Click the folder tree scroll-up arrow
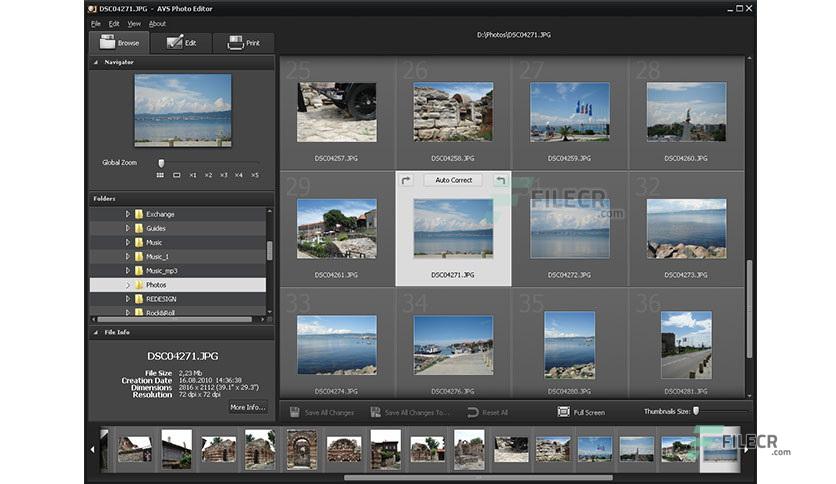 click(269, 211)
